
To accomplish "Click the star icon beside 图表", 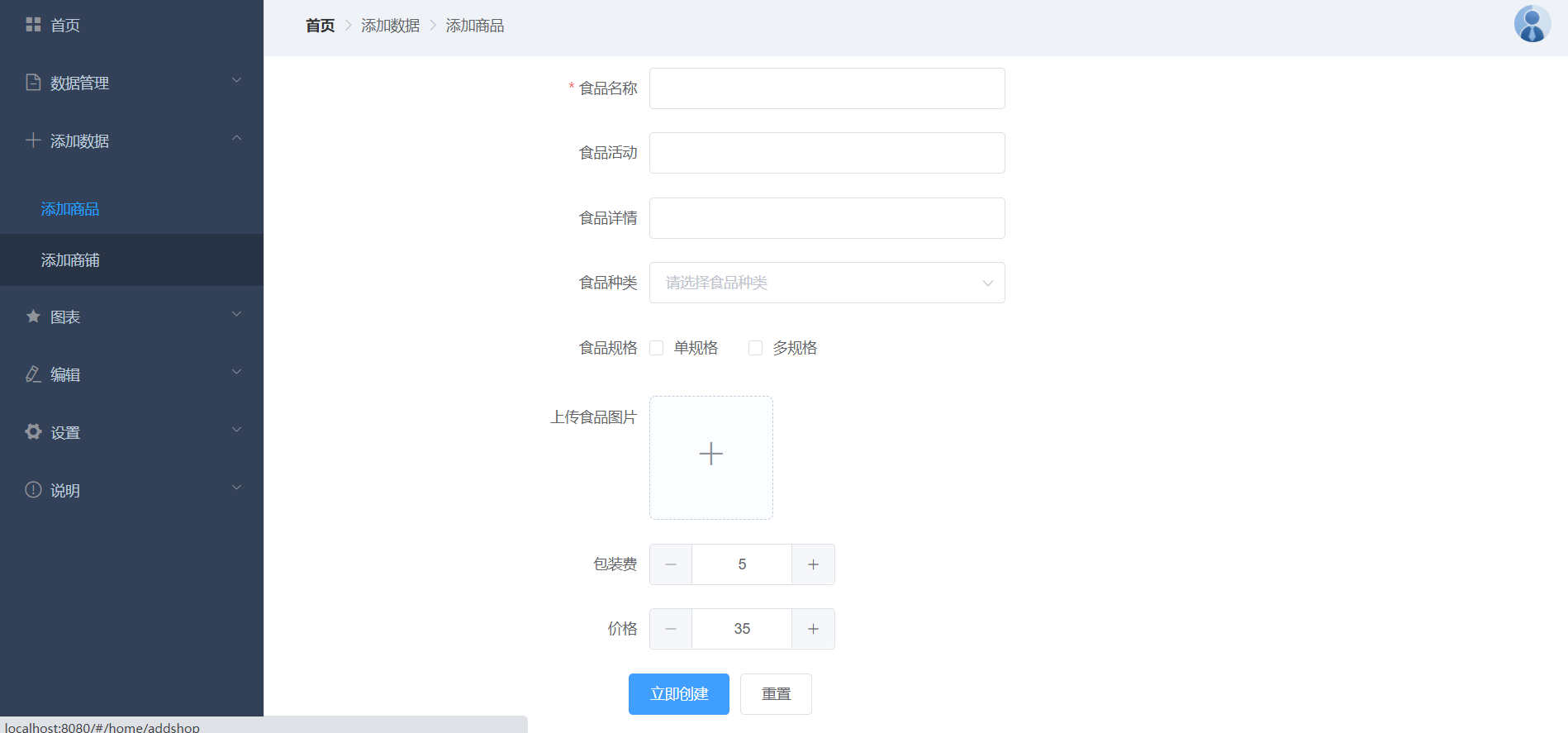I will tap(33, 316).
